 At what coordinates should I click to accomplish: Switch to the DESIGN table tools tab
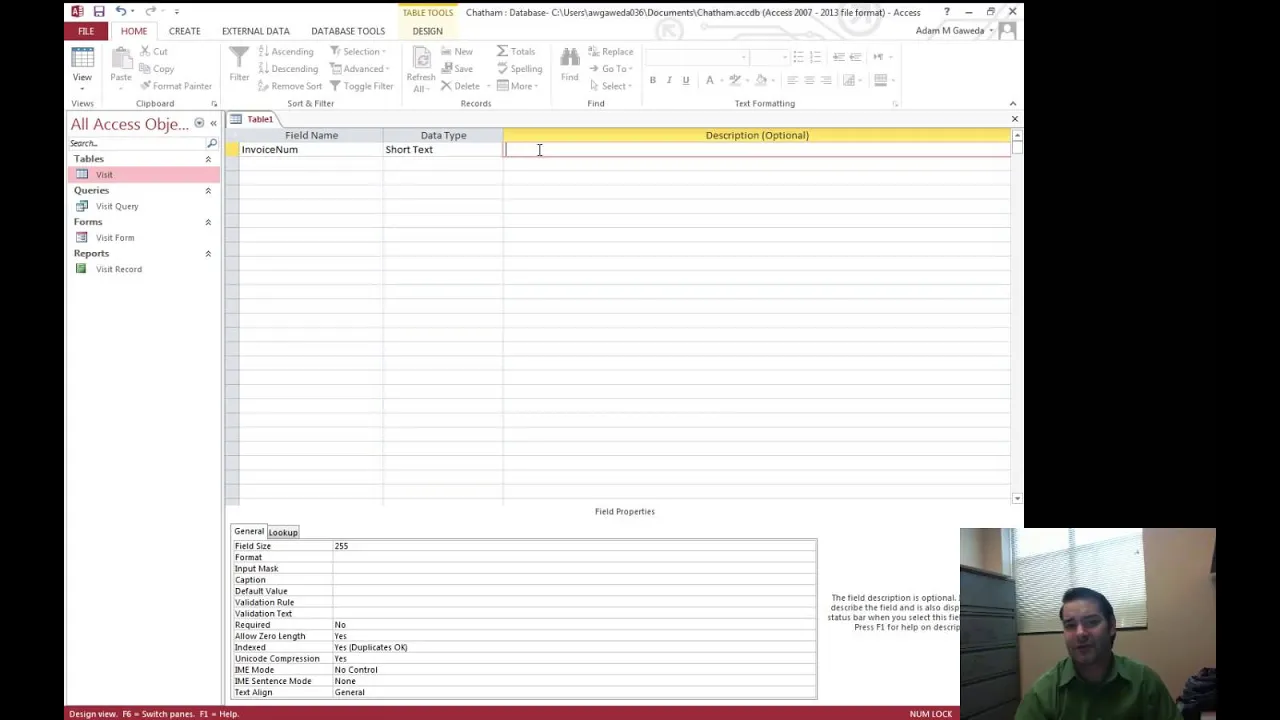coord(427,31)
